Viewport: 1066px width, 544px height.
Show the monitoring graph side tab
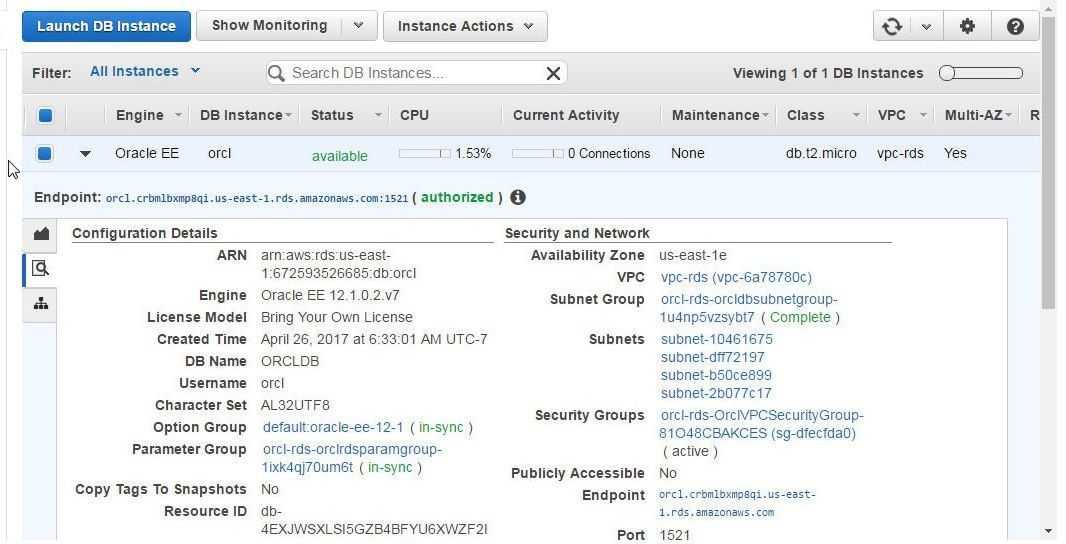coord(41,234)
